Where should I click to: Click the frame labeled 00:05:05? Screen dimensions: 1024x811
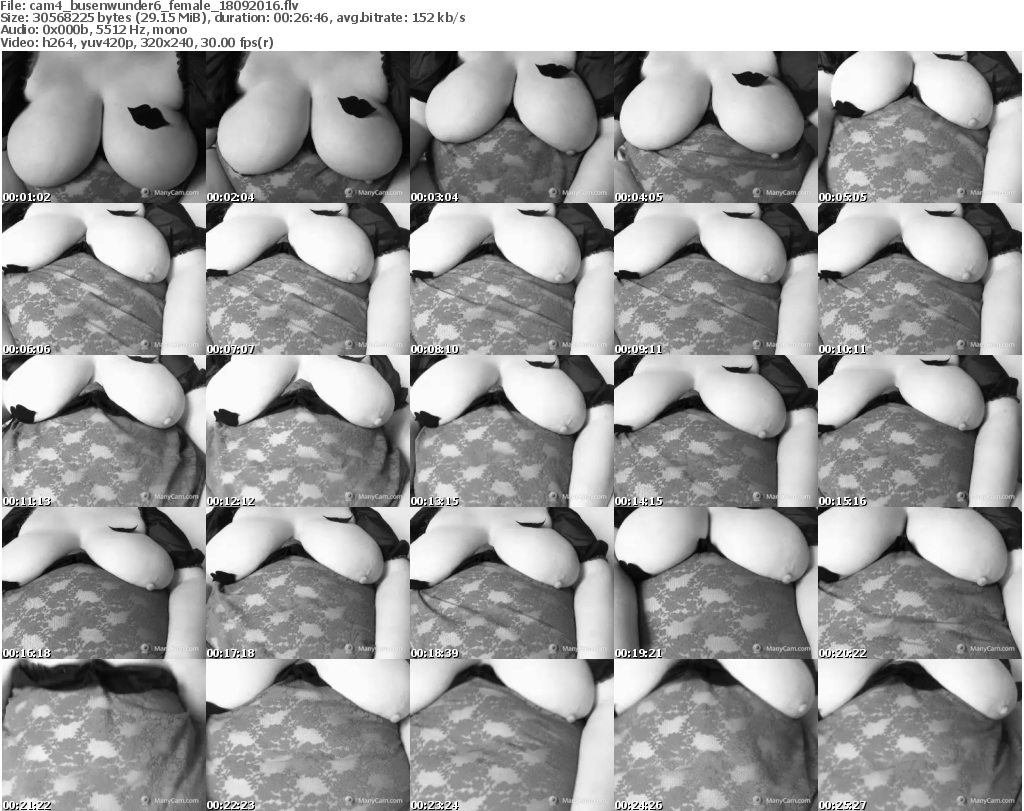(x=920, y=127)
